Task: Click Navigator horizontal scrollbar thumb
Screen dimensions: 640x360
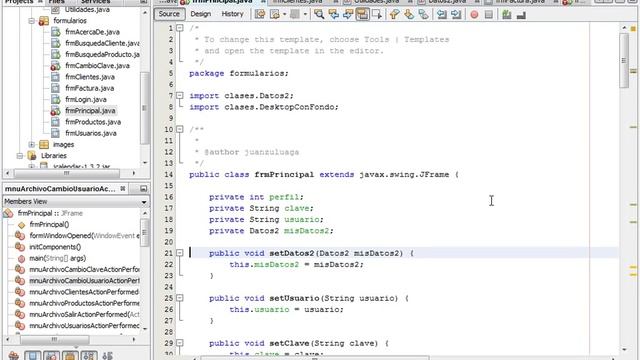Action: 55,339
